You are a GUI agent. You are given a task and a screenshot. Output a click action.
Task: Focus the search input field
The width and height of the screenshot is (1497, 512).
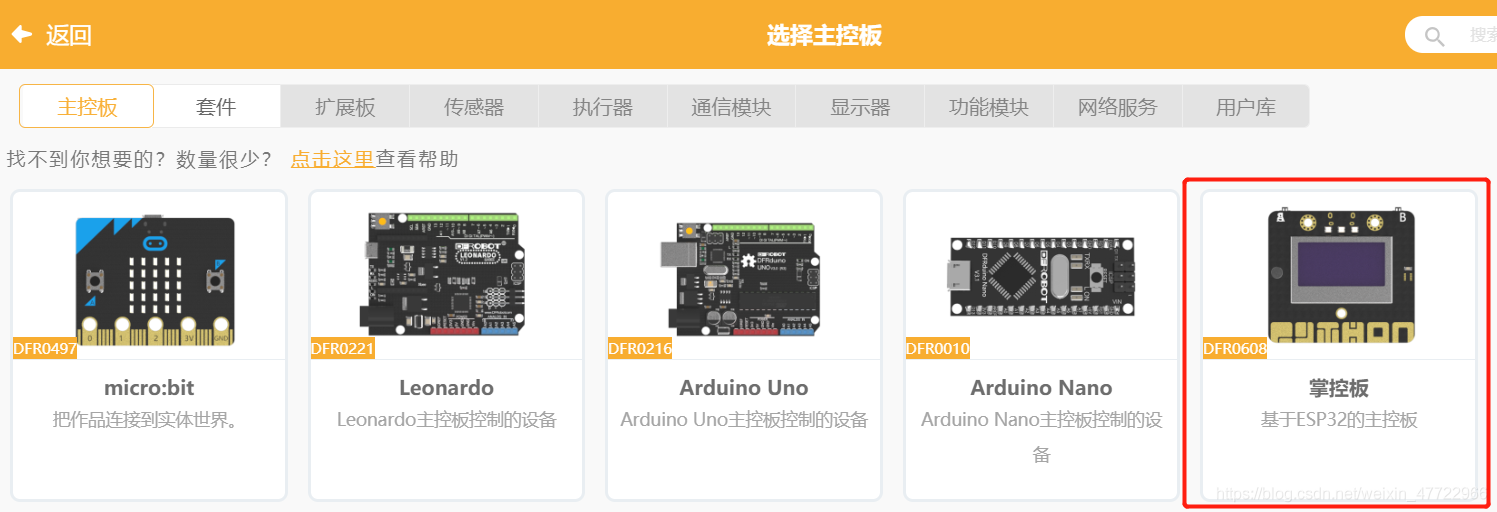[x=1452, y=35]
